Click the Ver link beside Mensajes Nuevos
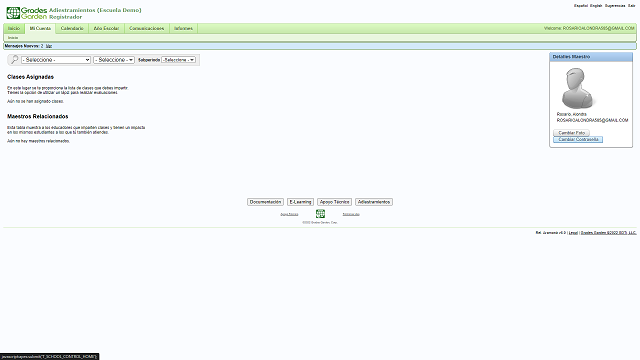This screenshot has width=640, height=360. (x=49, y=46)
